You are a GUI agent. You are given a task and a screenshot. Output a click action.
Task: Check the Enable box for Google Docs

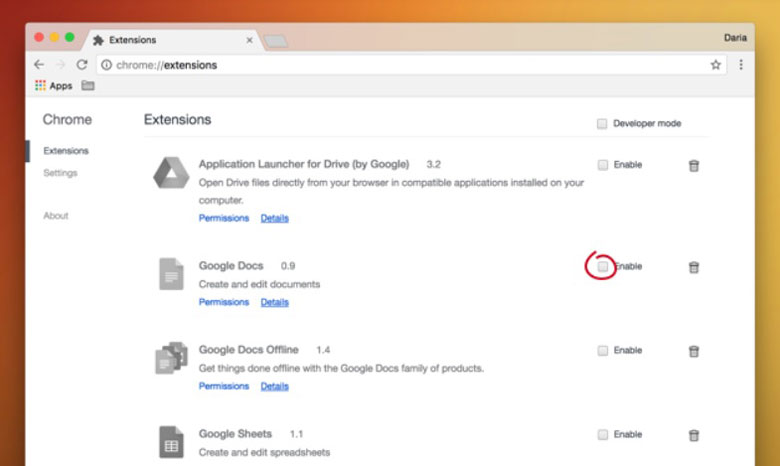(602, 267)
